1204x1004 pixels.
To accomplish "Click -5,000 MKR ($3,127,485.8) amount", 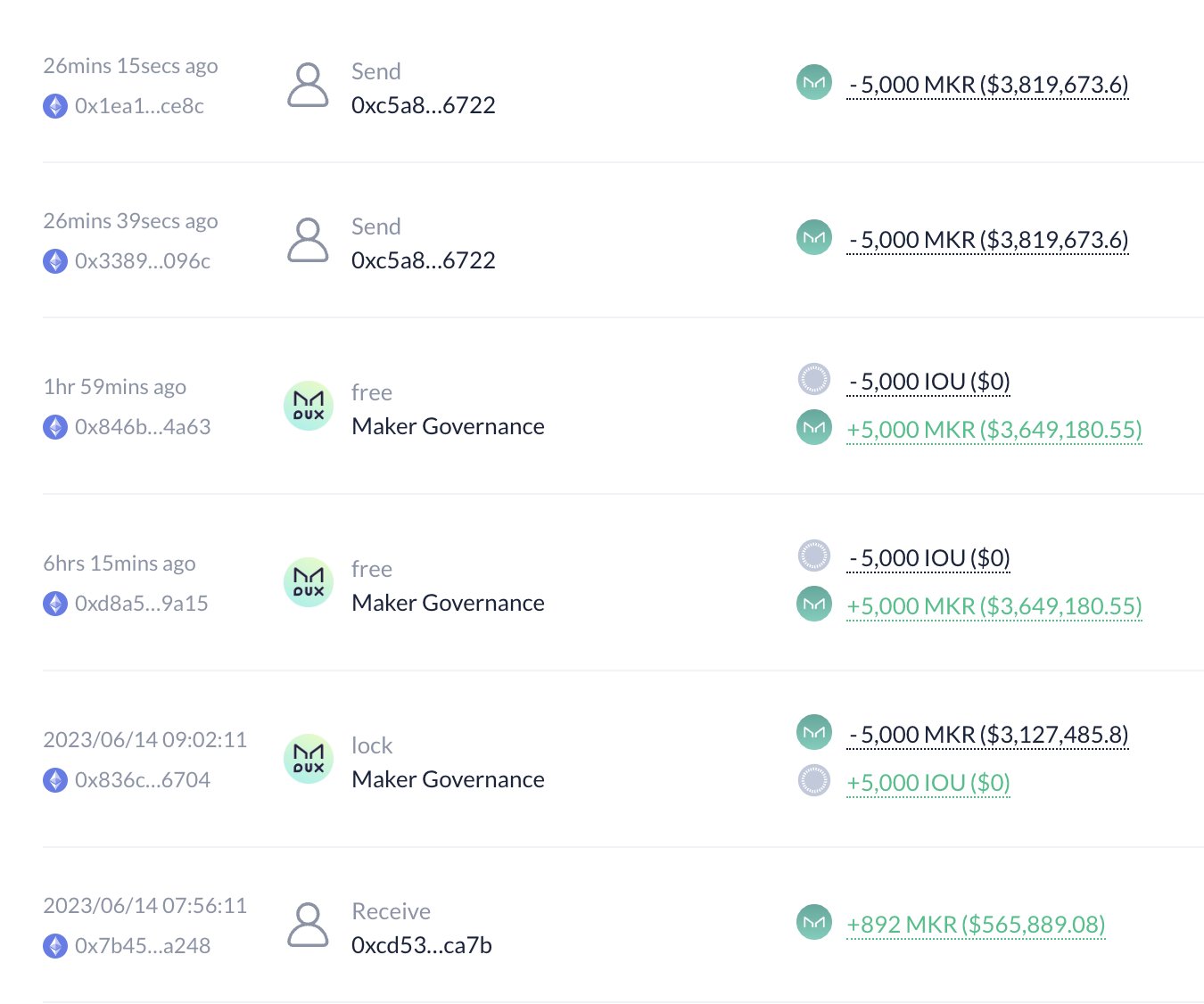I will [x=988, y=735].
